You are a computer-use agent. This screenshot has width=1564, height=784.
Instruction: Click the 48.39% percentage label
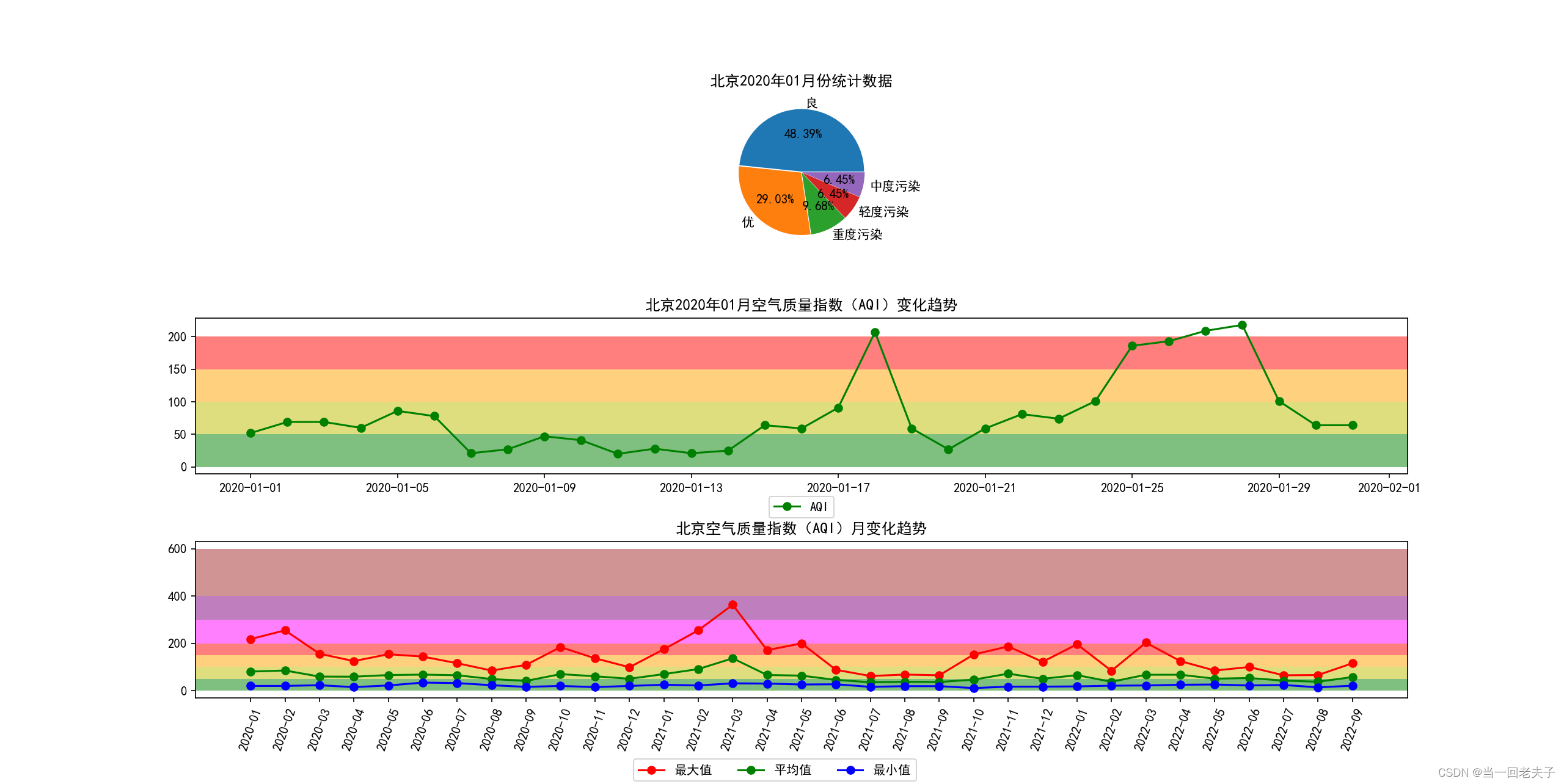pos(803,133)
